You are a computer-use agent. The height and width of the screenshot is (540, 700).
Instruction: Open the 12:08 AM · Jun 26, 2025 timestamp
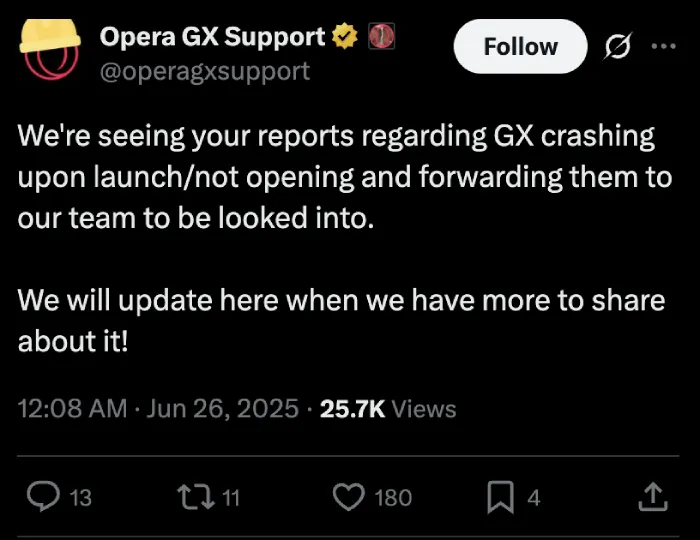tap(158, 408)
